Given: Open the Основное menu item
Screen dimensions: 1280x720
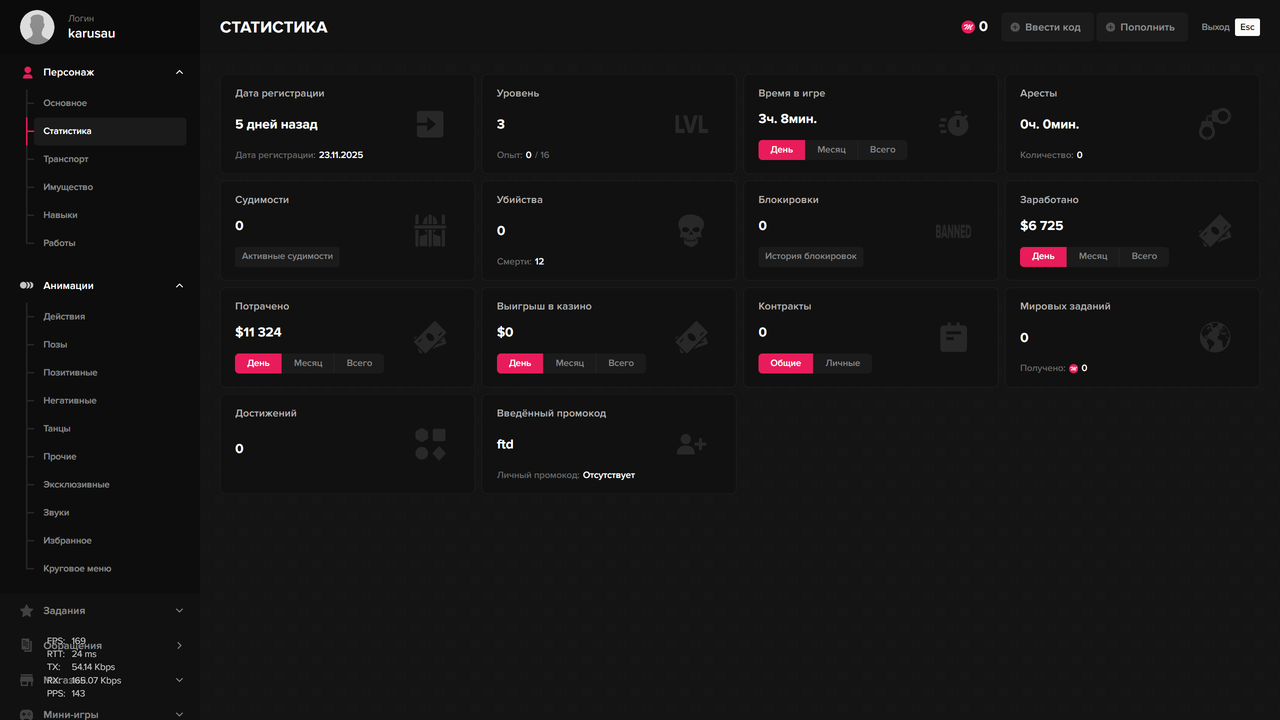Looking at the screenshot, I should pos(65,103).
